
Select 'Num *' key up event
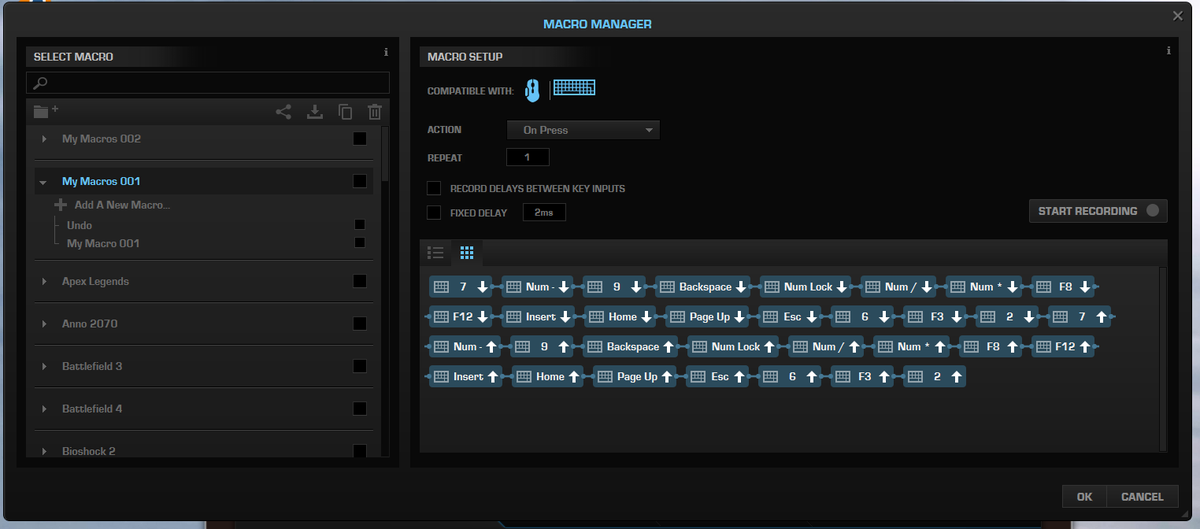coord(912,347)
